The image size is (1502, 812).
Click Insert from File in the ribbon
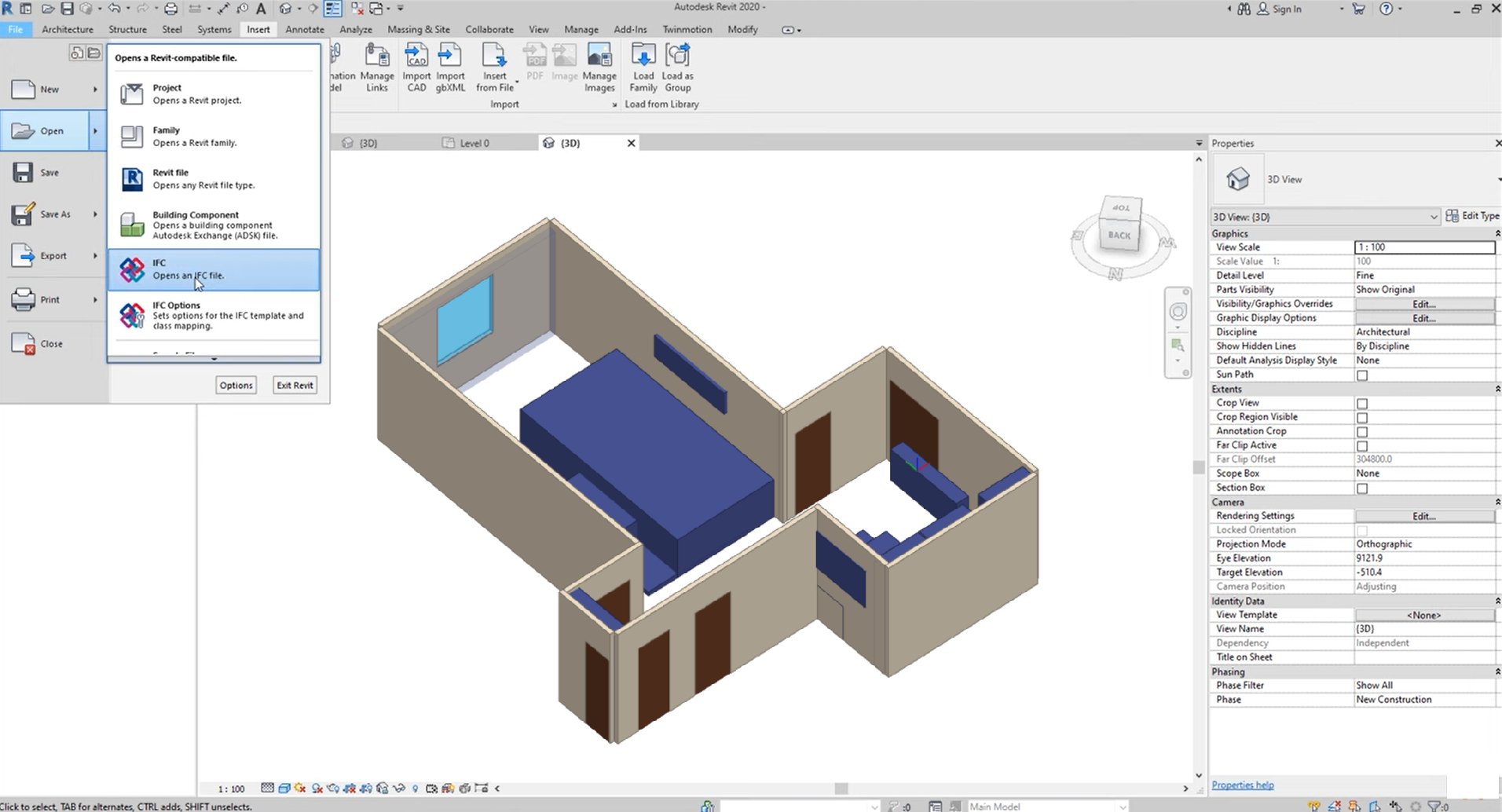pos(494,66)
